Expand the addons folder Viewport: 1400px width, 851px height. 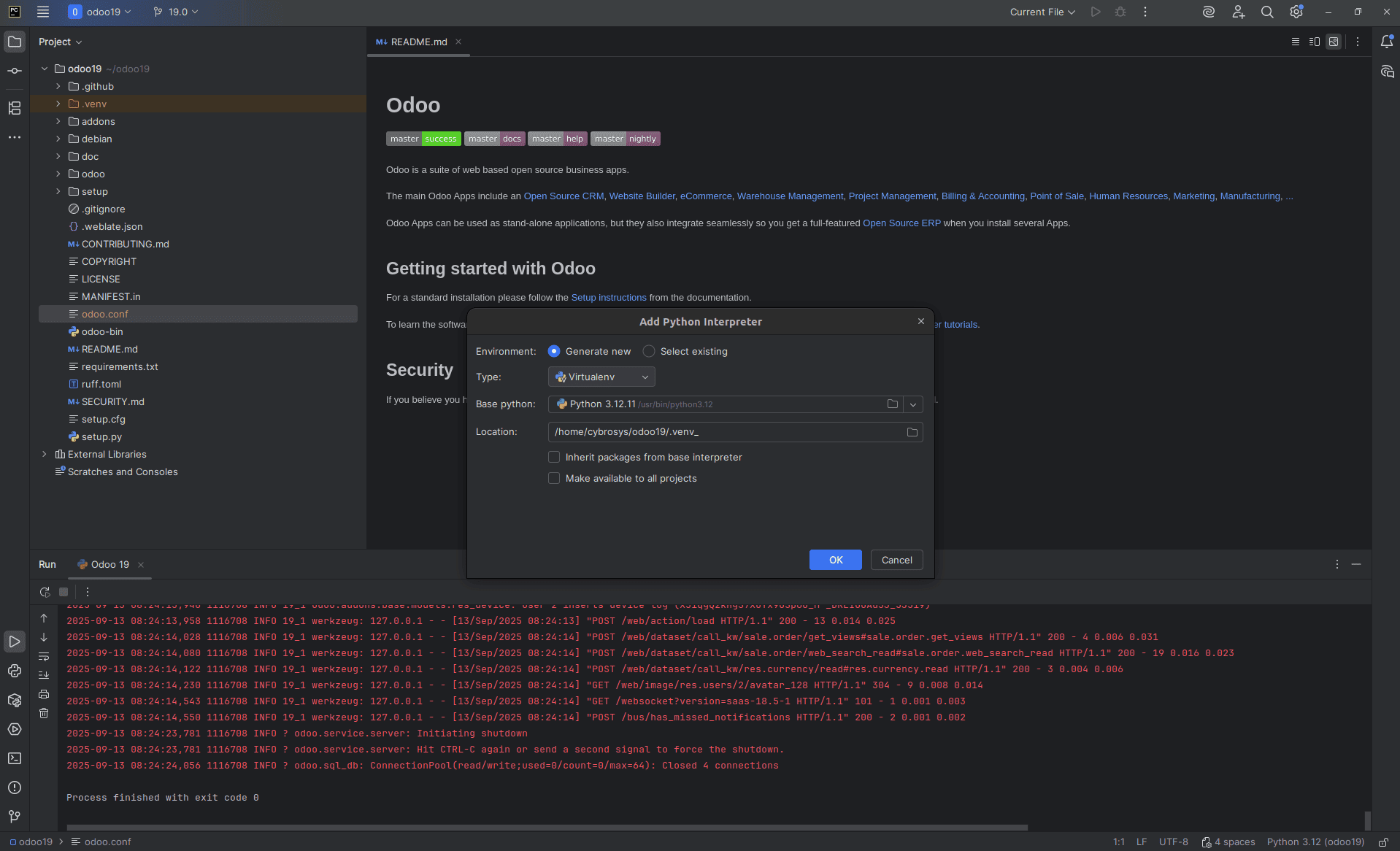(x=58, y=121)
